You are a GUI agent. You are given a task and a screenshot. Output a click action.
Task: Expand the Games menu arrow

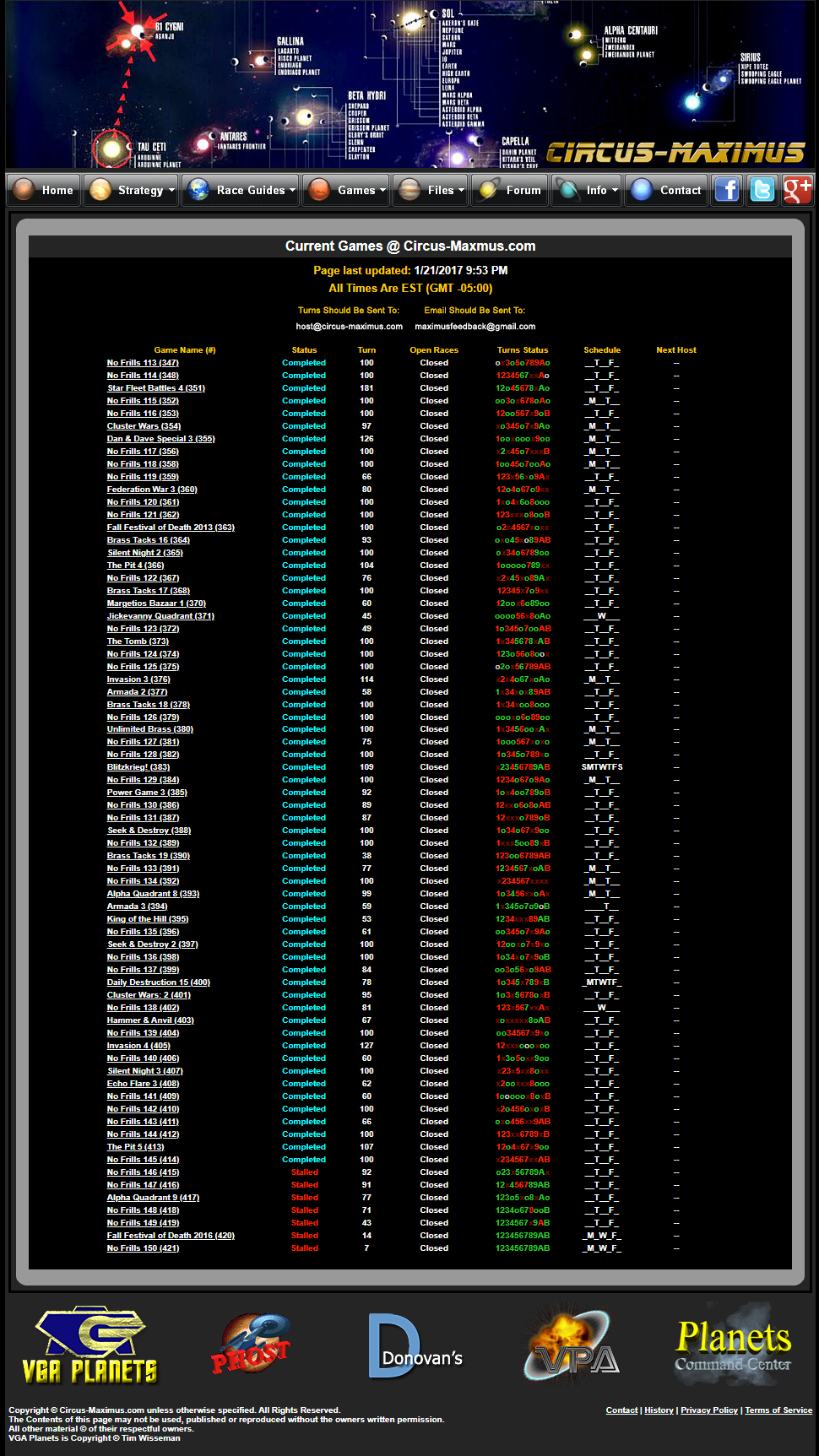382,191
